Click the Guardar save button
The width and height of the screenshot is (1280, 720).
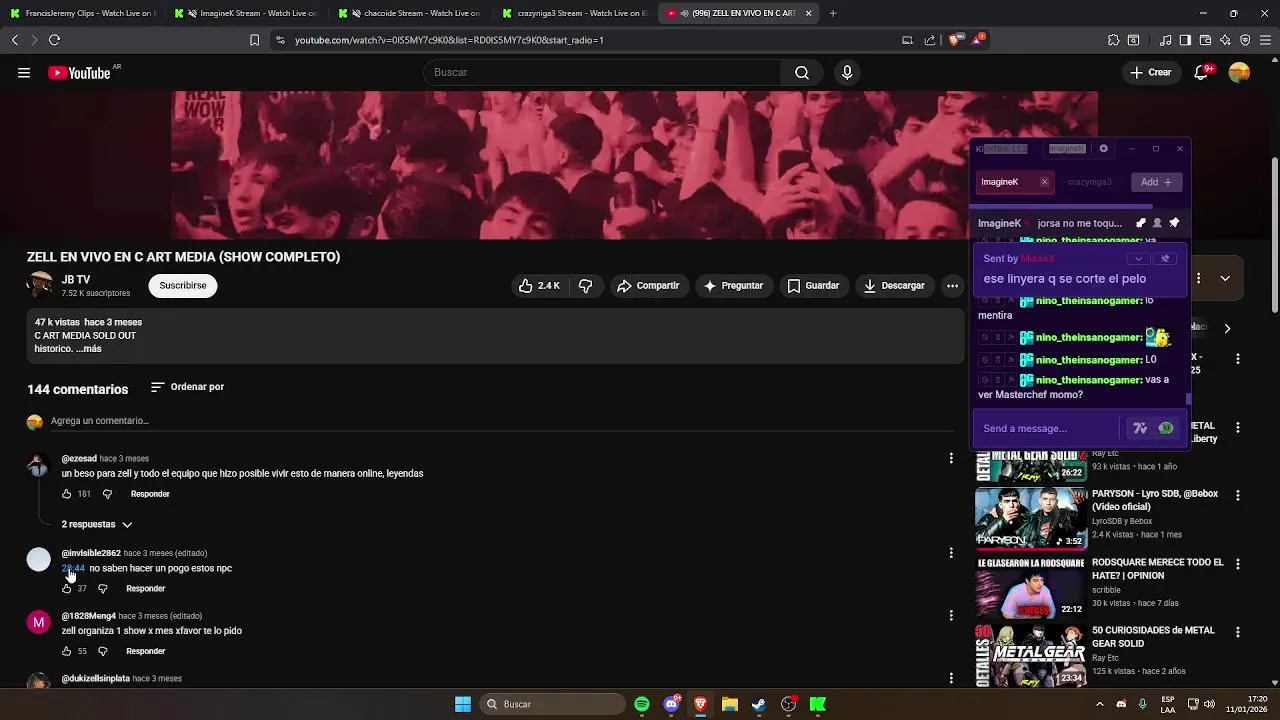click(x=812, y=286)
